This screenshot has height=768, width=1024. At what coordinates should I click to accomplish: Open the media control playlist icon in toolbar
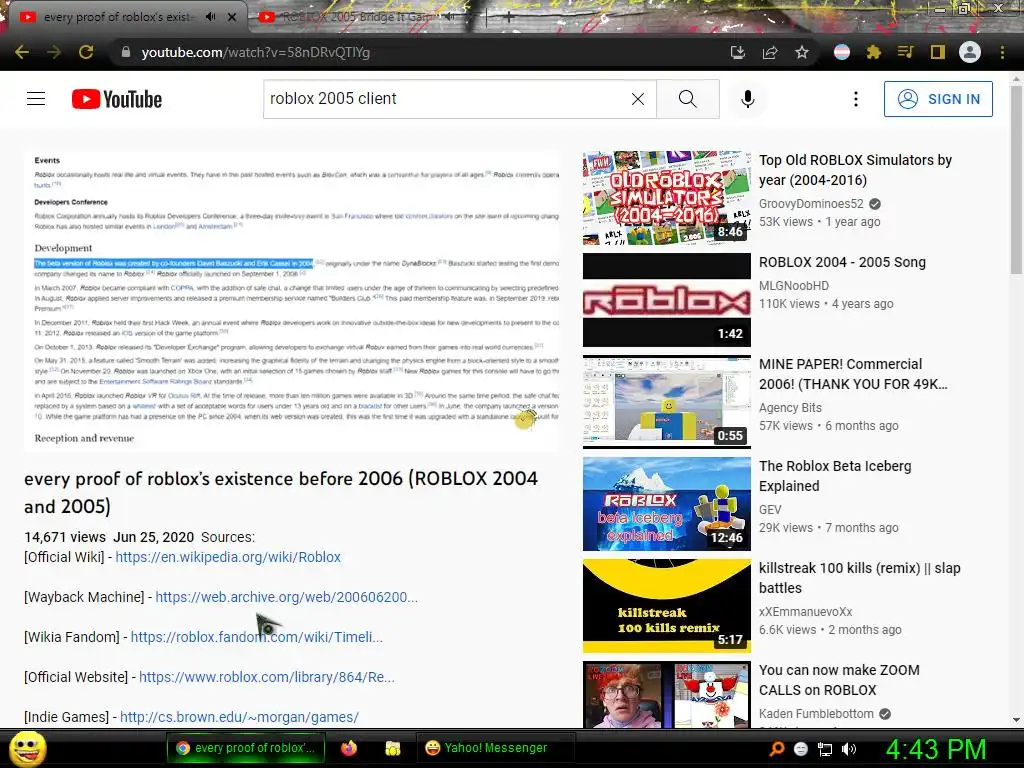[906, 52]
